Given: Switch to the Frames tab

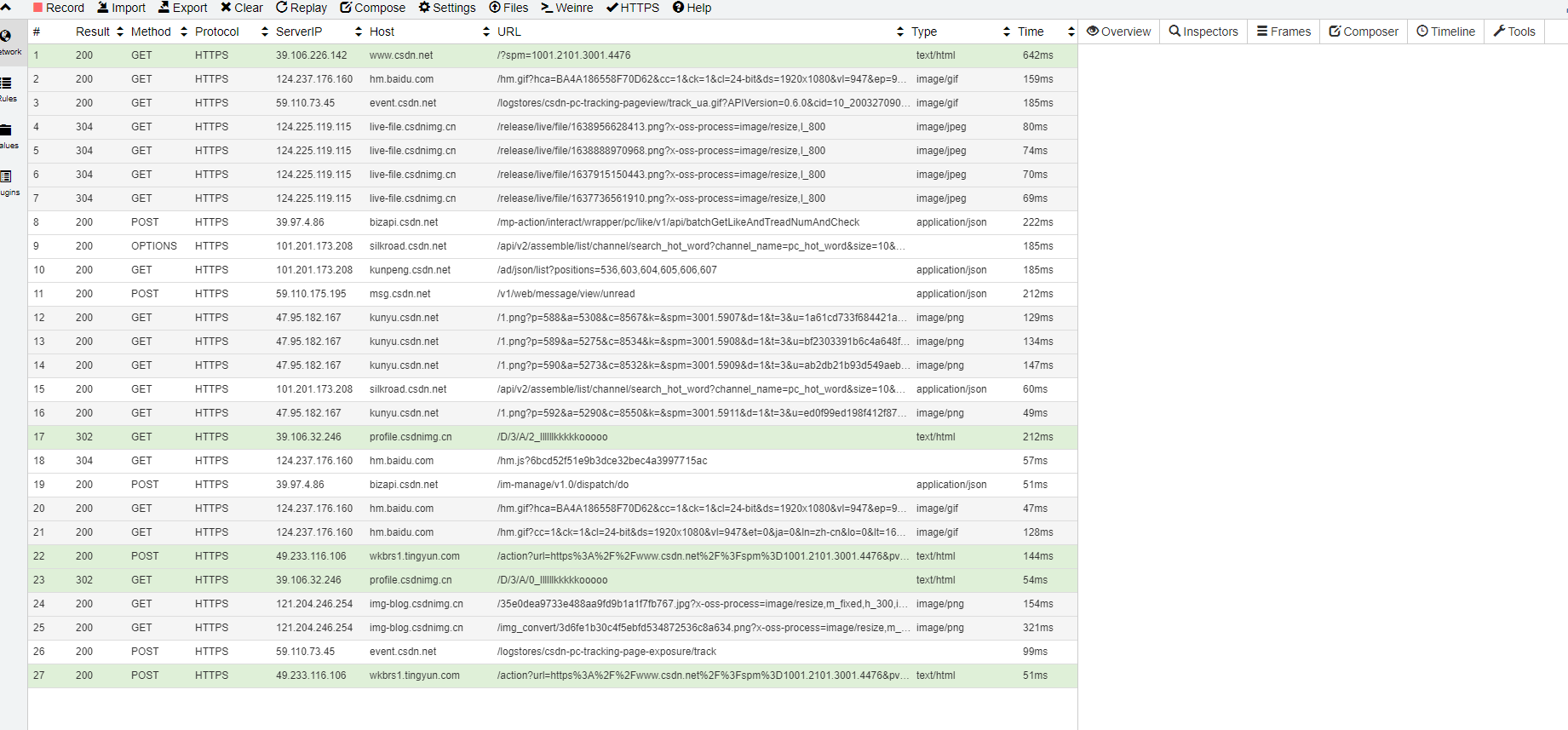Looking at the screenshot, I should pos(1284,32).
